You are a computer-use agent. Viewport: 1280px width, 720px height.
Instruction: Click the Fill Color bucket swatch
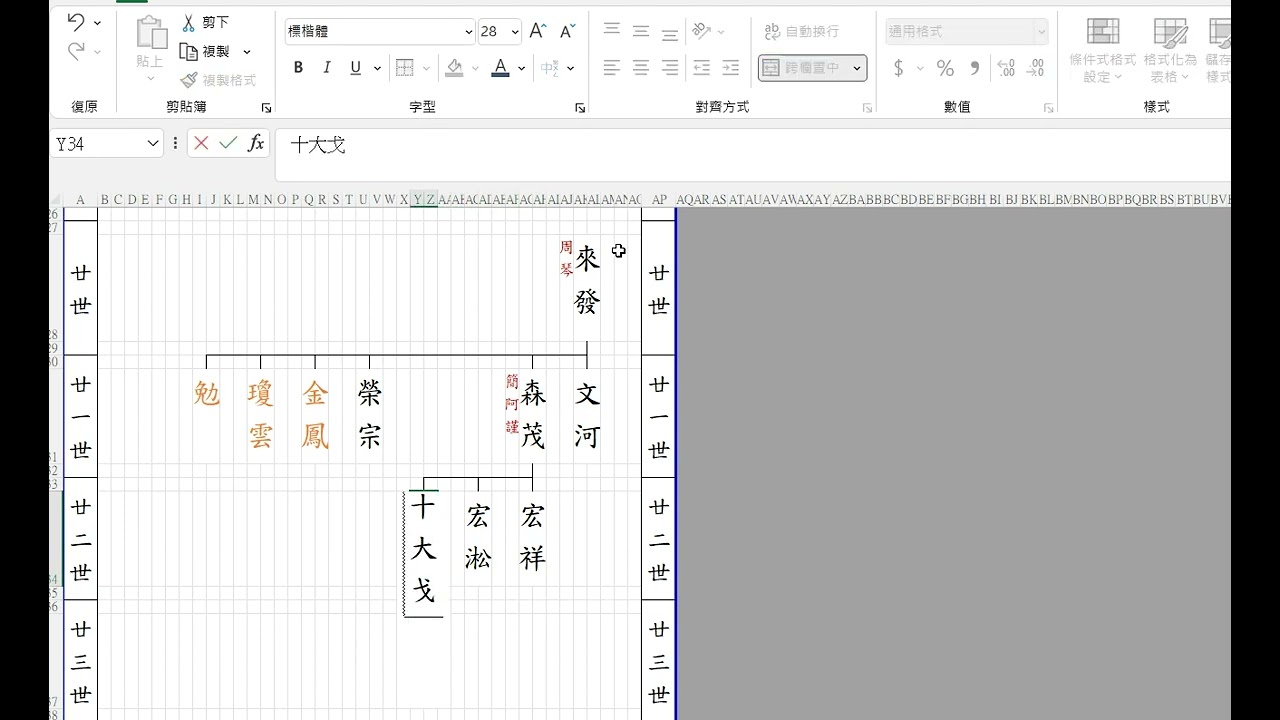pos(455,68)
